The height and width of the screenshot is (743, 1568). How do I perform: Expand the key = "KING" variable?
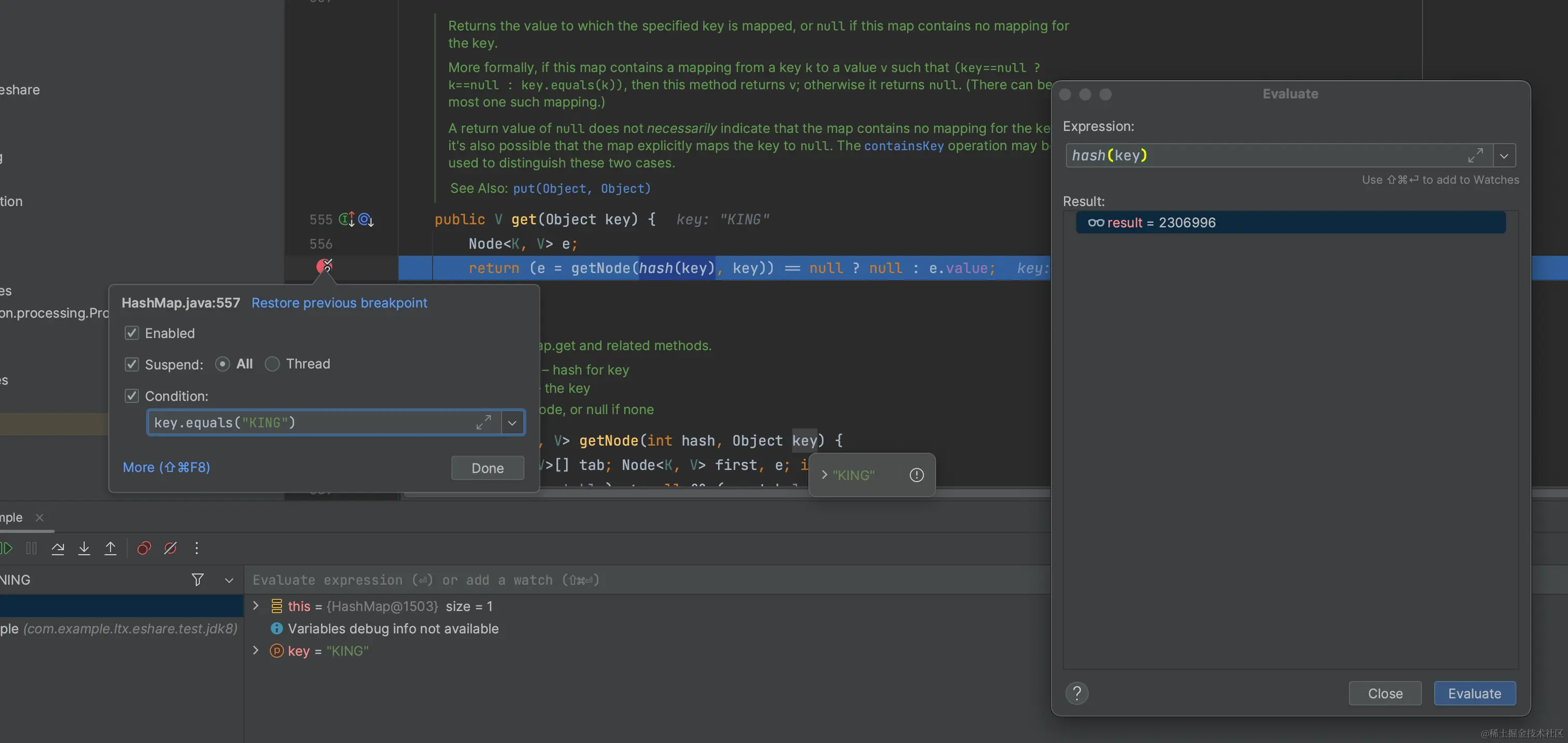pyautogui.click(x=256, y=651)
